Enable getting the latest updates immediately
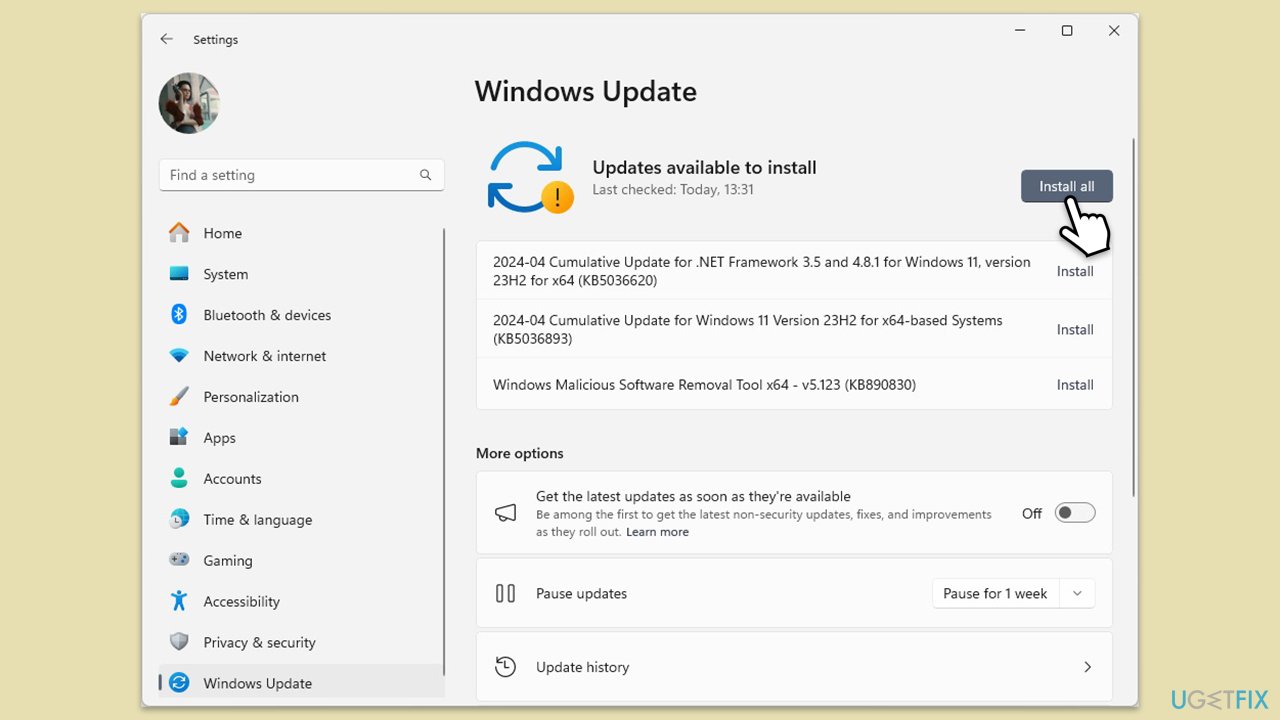The height and width of the screenshot is (720, 1280). (x=1075, y=512)
